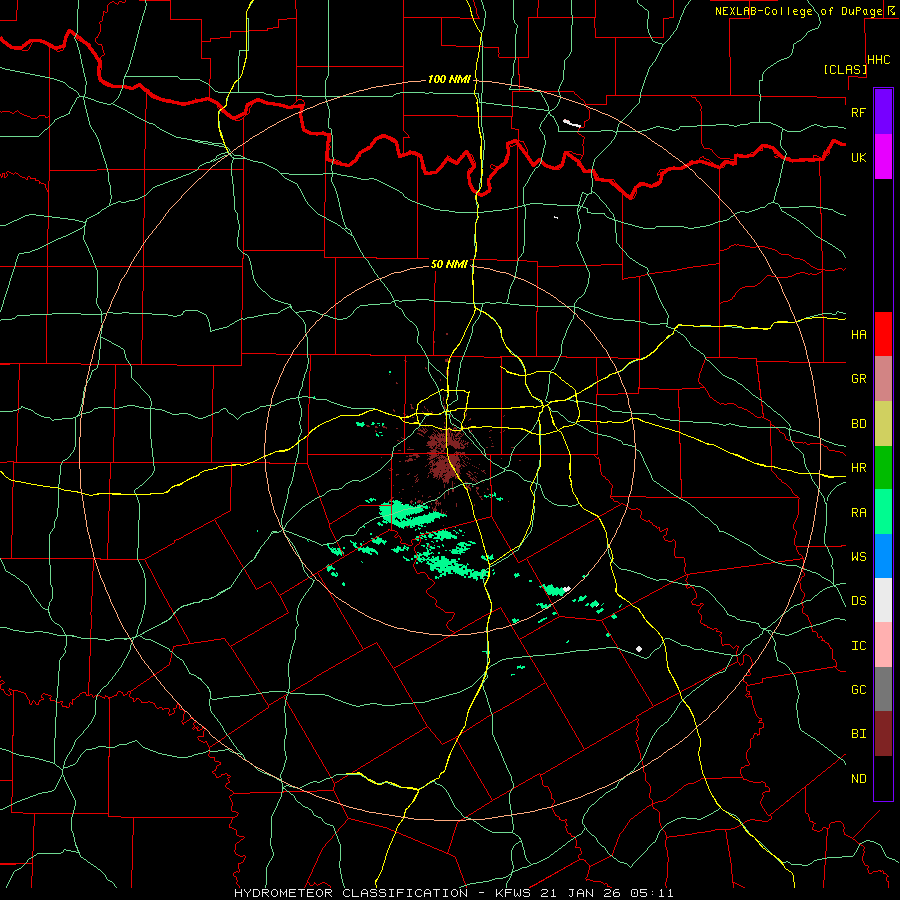Click the "50 NMI" range ring label
The image size is (900, 900).
(449, 264)
